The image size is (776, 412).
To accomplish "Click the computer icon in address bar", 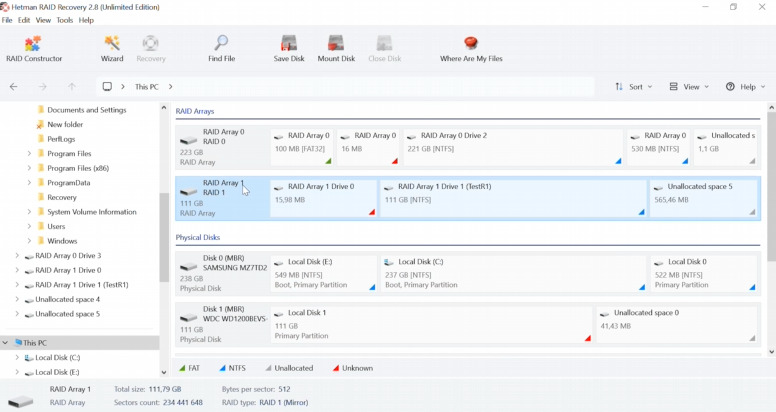I will [107, 87].
